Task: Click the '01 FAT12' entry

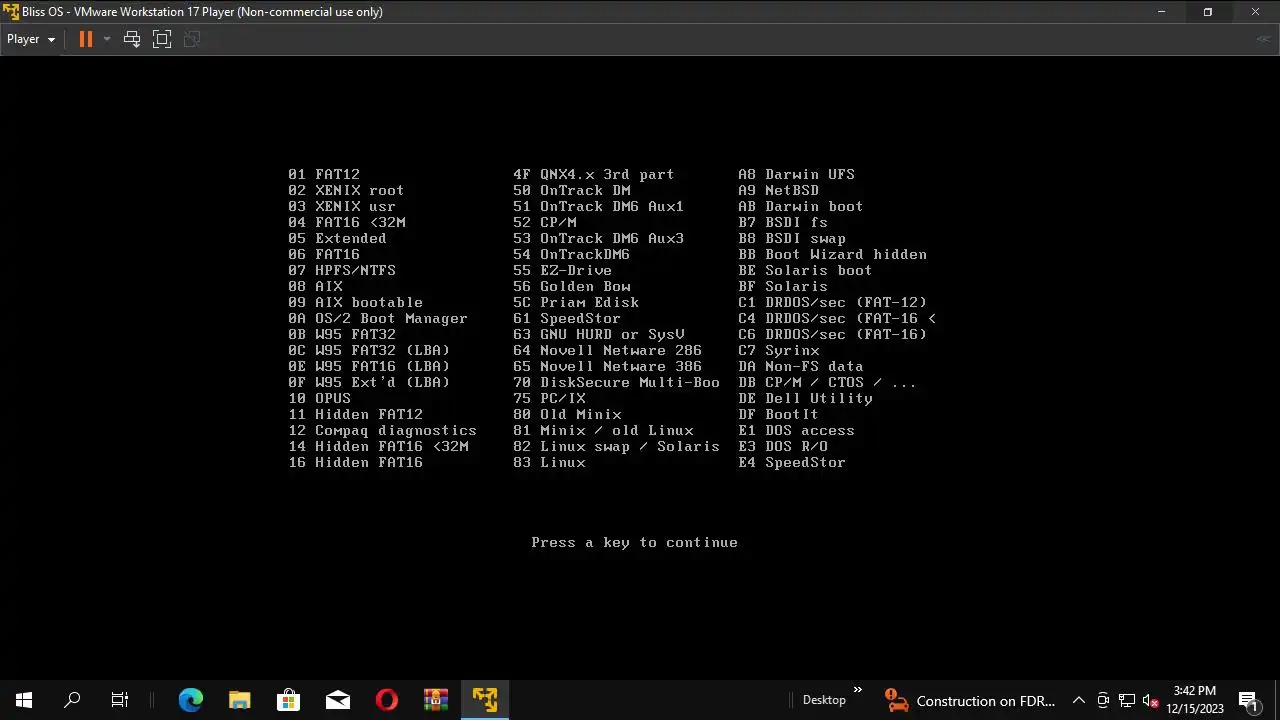Action: click(324, 174)
